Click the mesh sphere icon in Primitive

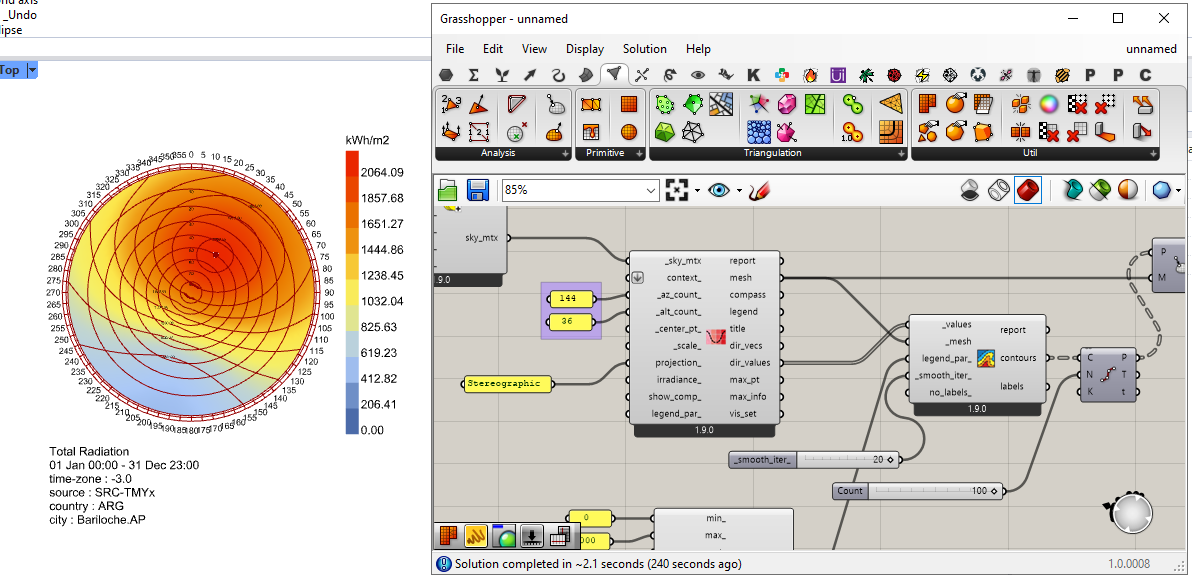[x=628, y=131]
